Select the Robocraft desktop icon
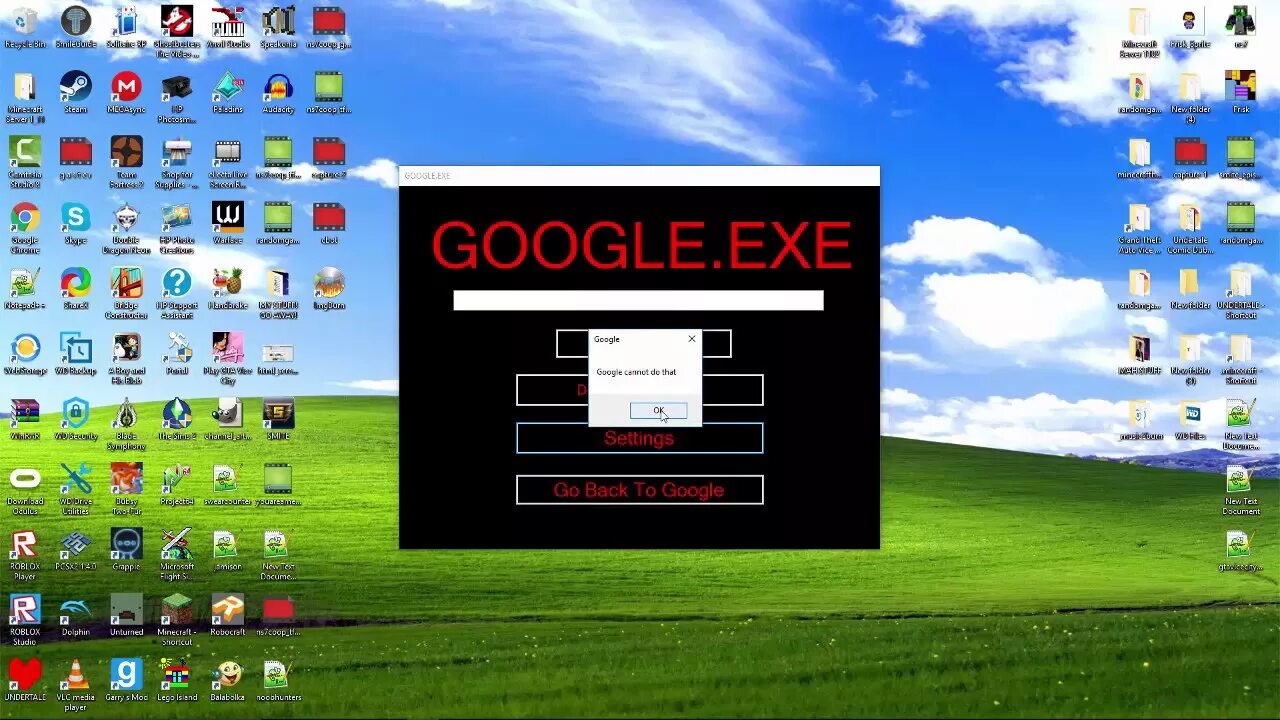Image resolution: width=1280 pixels, height=720 pixels. click(x=228, y=615)
